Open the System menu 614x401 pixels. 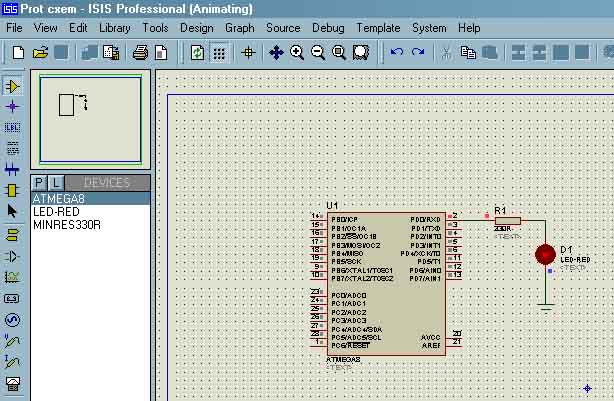(429, 28)
